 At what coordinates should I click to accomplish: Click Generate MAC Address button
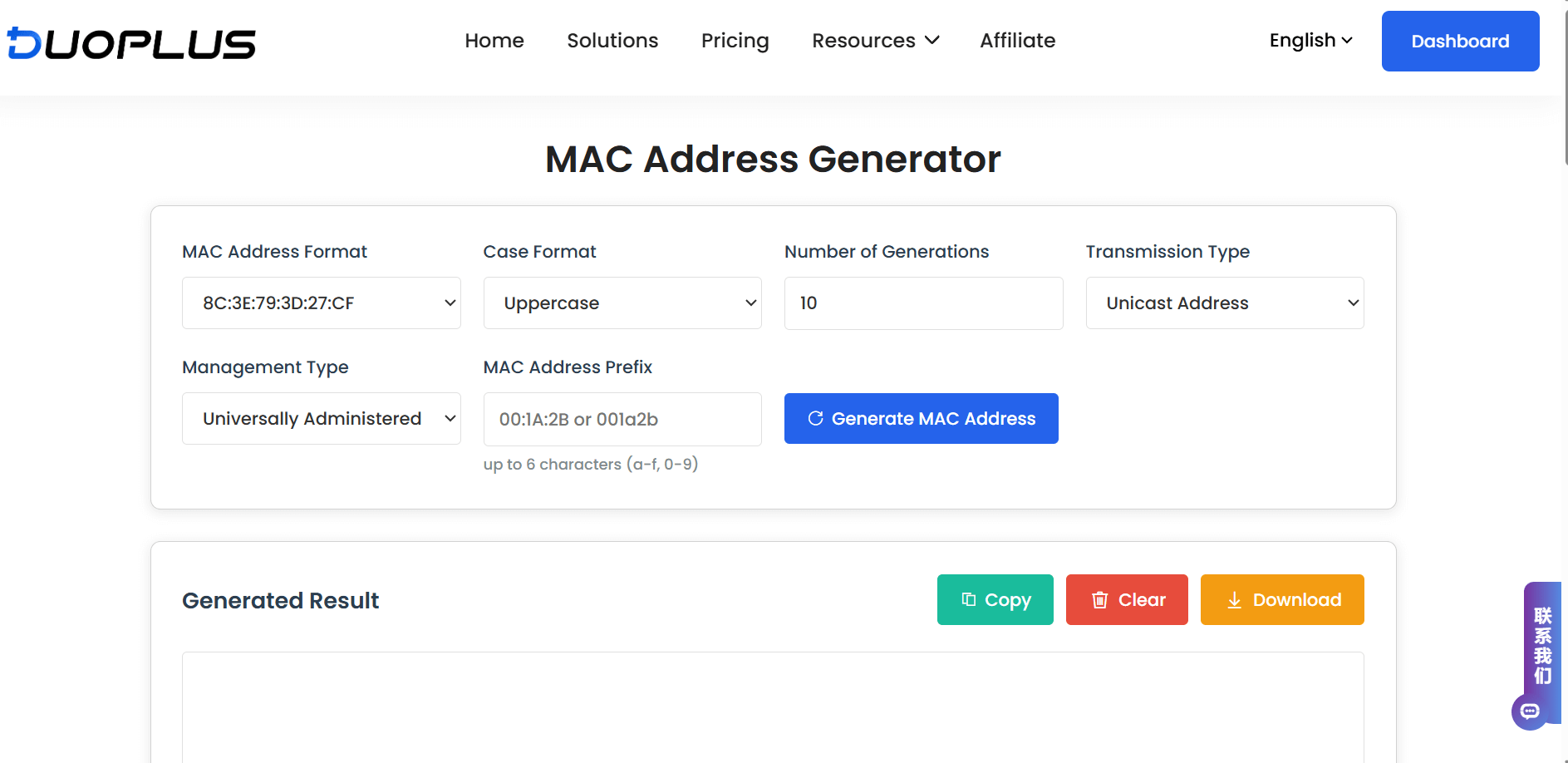(x=922, y=419)
